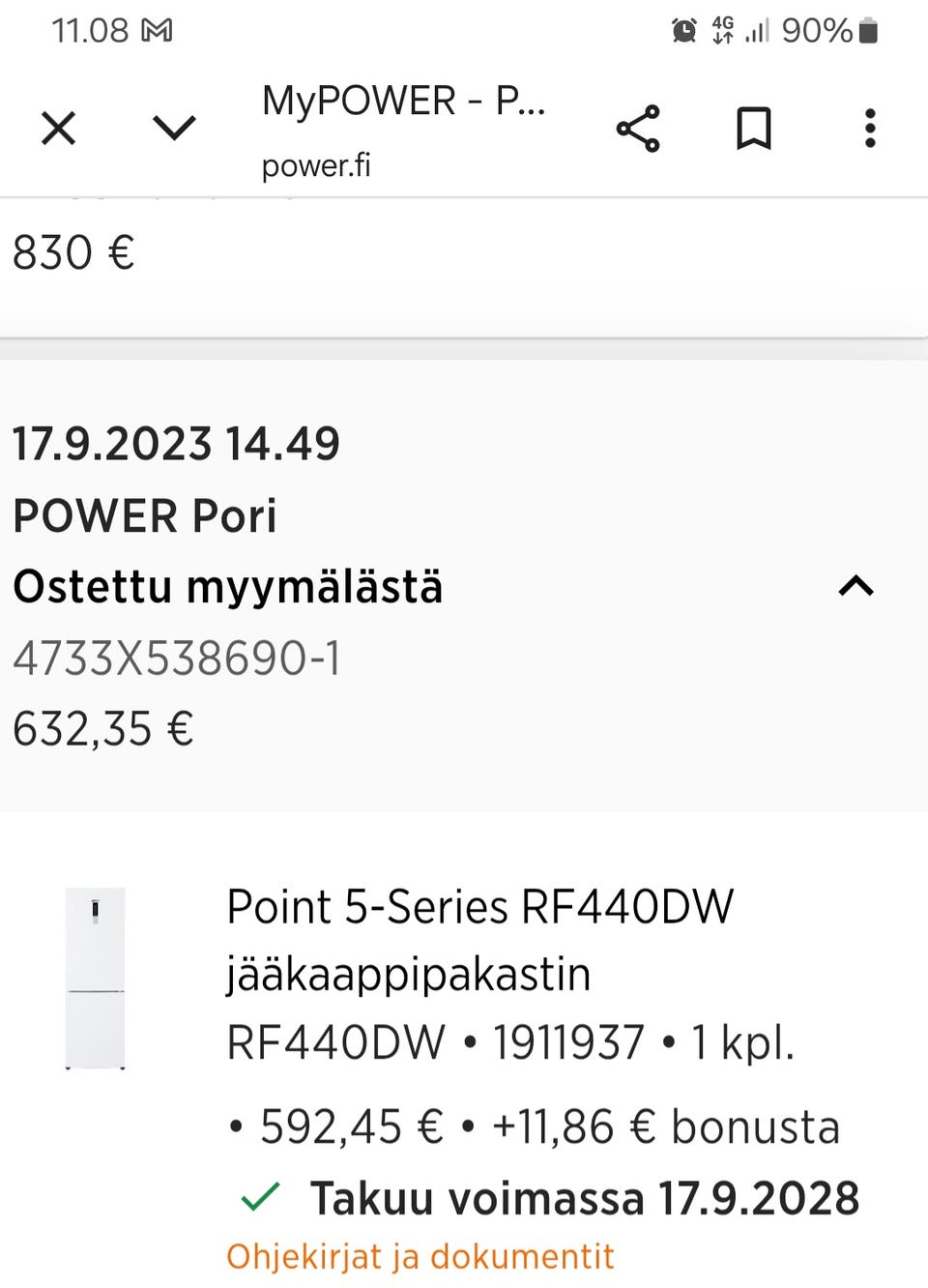Expand the tab options down chevron
The image size is (928, 1288).
pyautogui.click(x=174, y=128)
